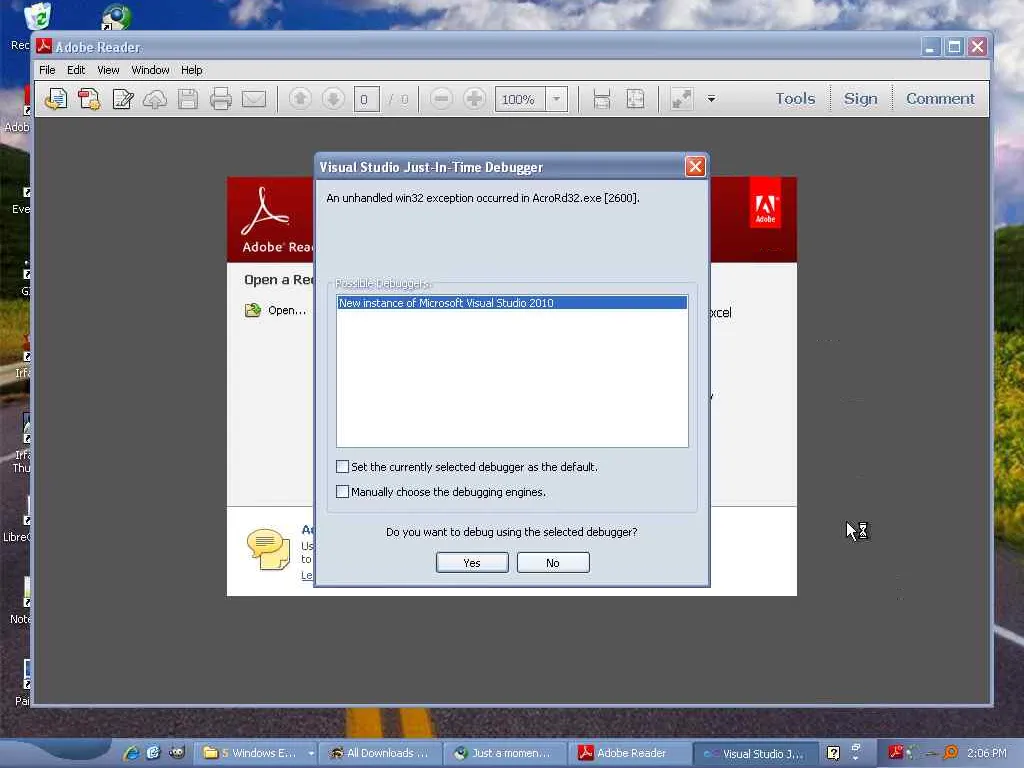Minimize the Adobe Reader window

(931, 46)
